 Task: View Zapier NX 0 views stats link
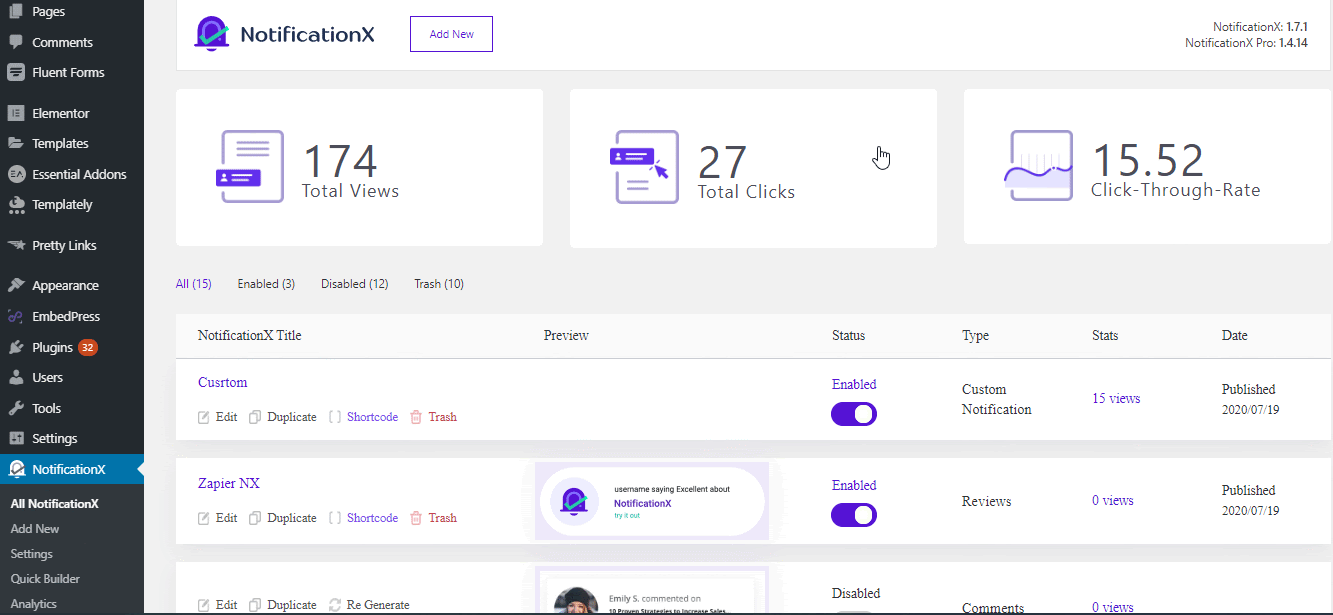(1113, 500)
